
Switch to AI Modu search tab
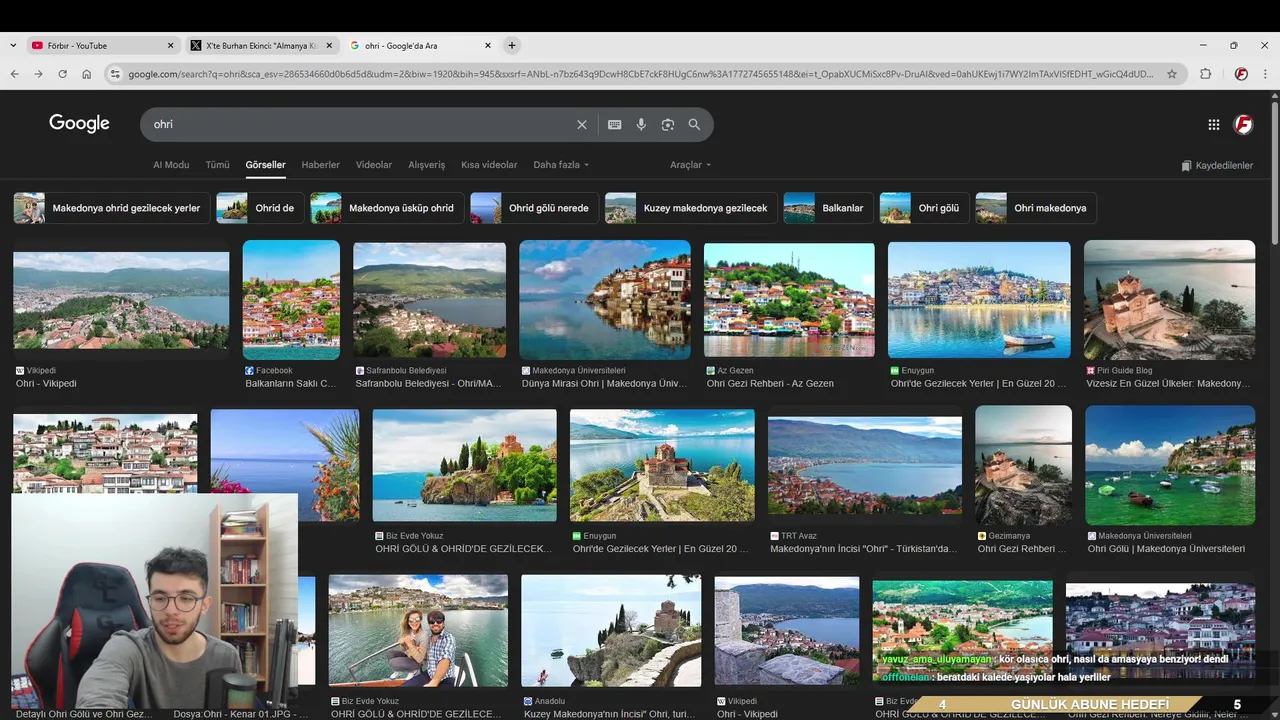(x=171, y=165)
